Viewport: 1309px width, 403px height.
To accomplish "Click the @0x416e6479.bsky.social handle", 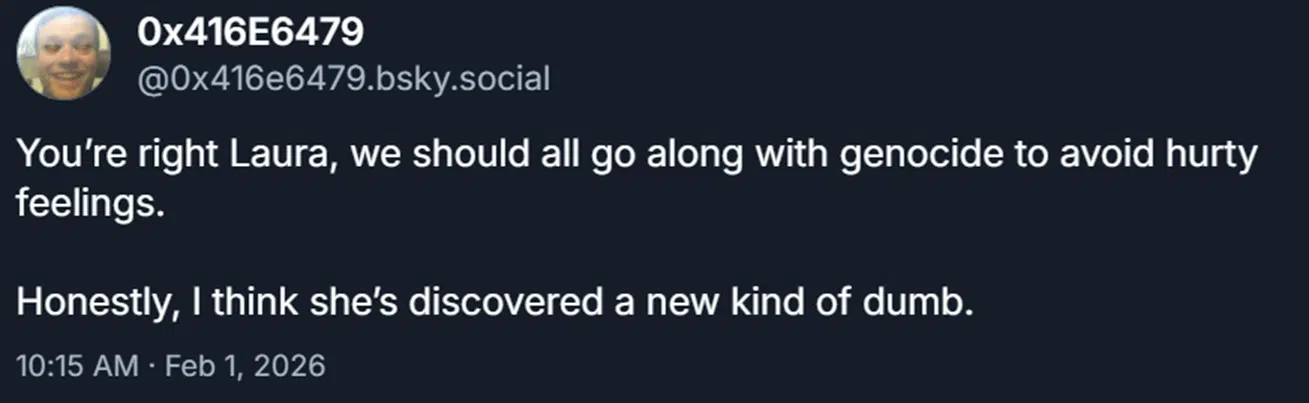I will pos(344,77).
